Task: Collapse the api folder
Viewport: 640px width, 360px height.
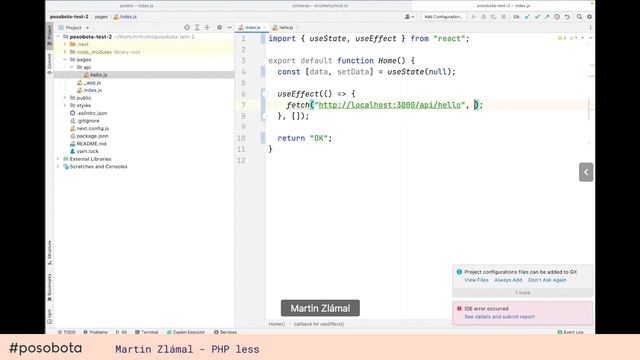Action: click(72, 67)
